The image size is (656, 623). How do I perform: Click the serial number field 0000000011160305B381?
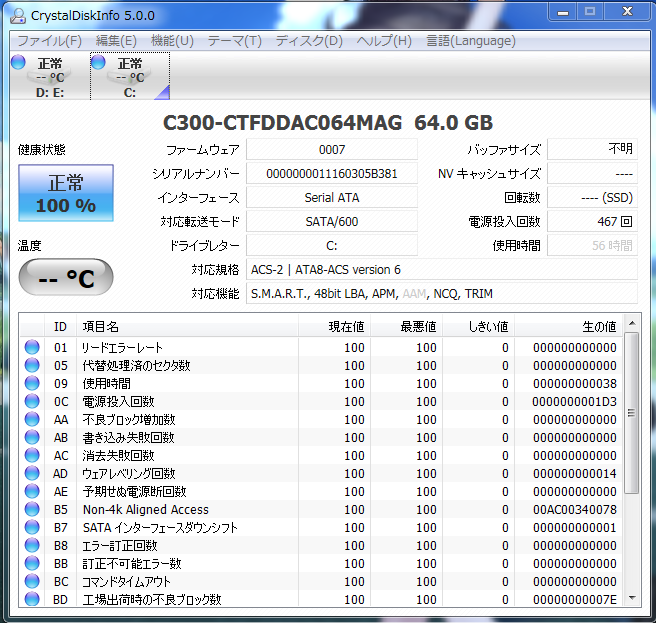click(x=332, y=173)
